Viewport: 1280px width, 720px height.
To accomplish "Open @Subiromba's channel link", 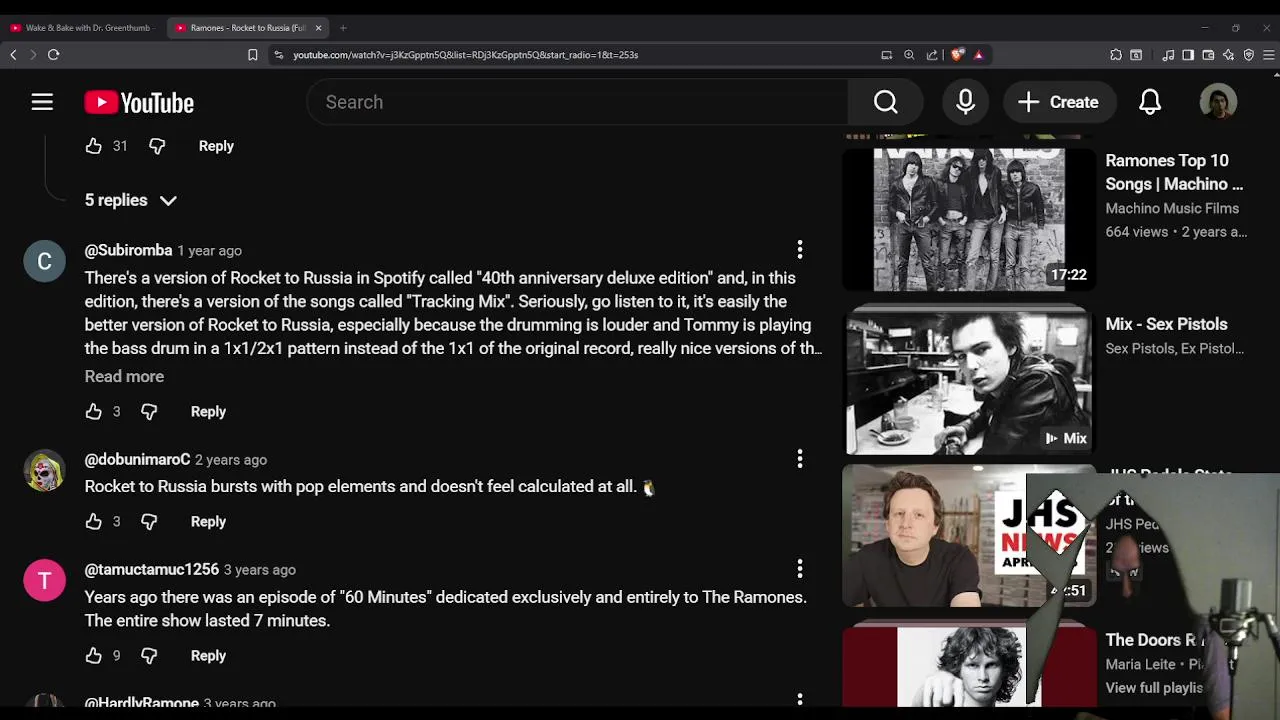I will pyautogui.click(x=128, y=250).
